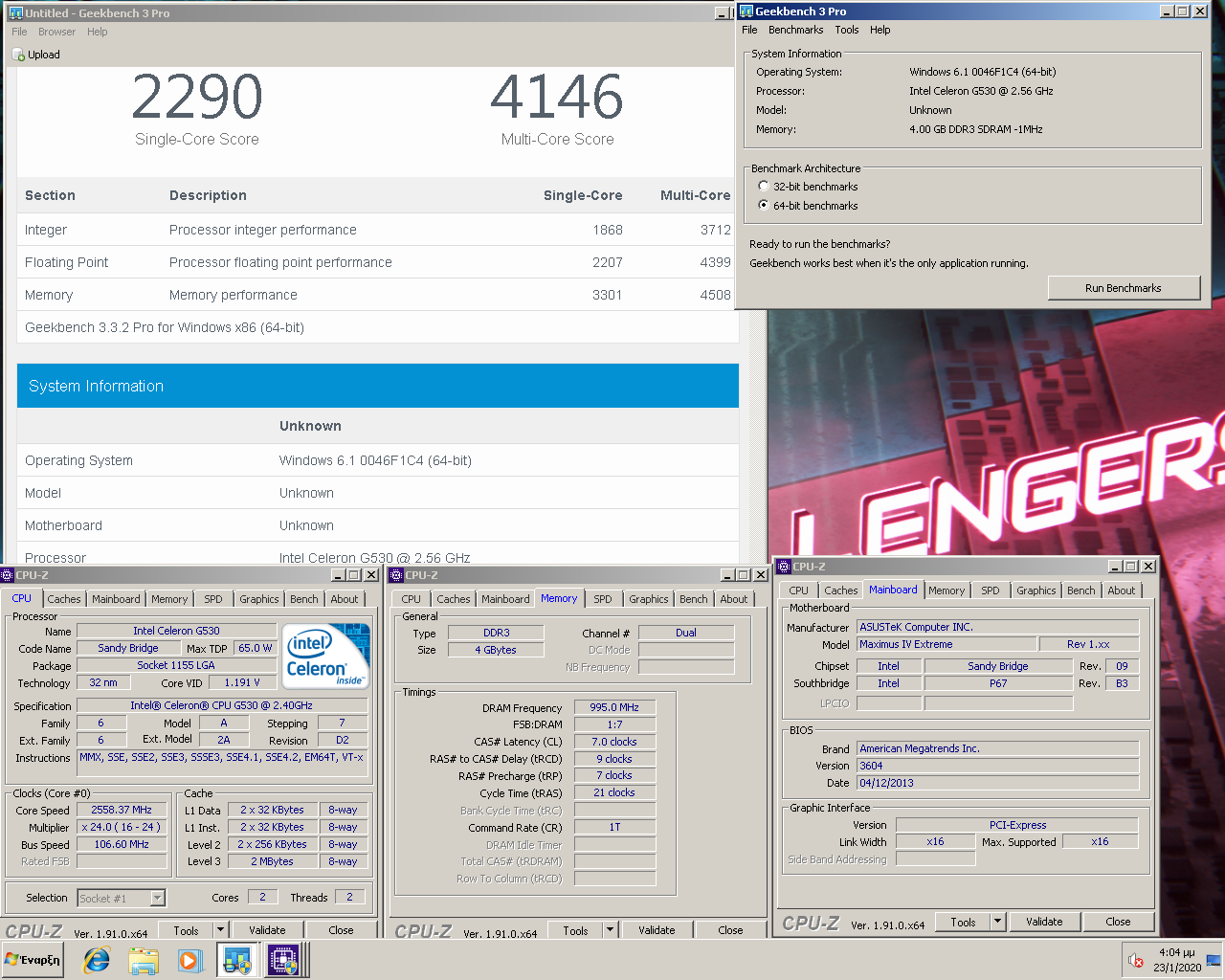The width and height of the screenshot is (1225, 980).
Task: Click the muted speaker icon in system tray
Action: pyautogui.click(x=1136, y=960)
